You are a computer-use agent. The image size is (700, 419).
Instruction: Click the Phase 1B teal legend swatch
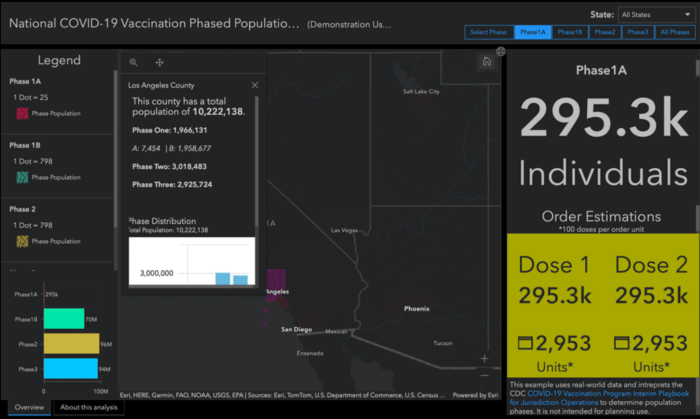pos(22,178)
